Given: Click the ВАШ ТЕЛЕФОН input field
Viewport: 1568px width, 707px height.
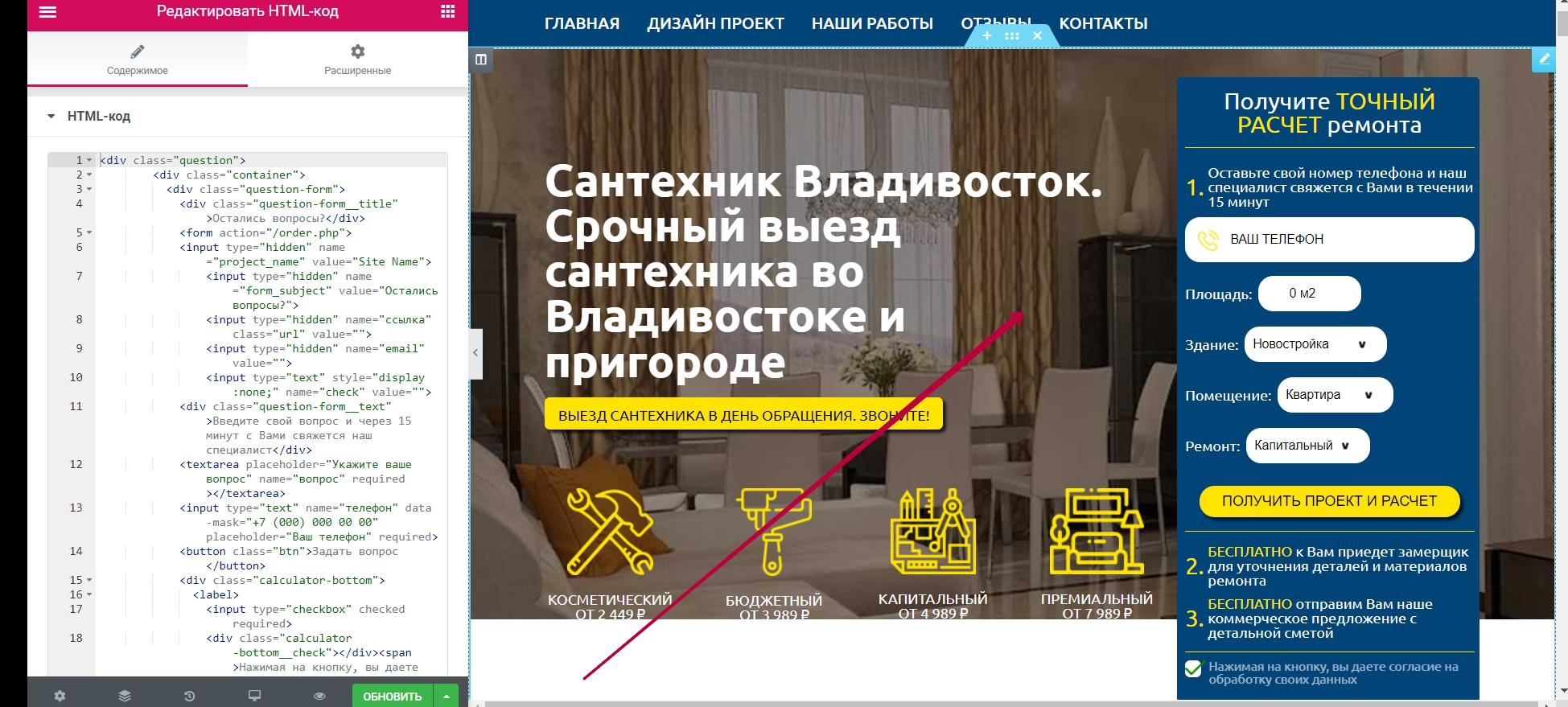Looking at the screenshot, I should (1329, 240).
